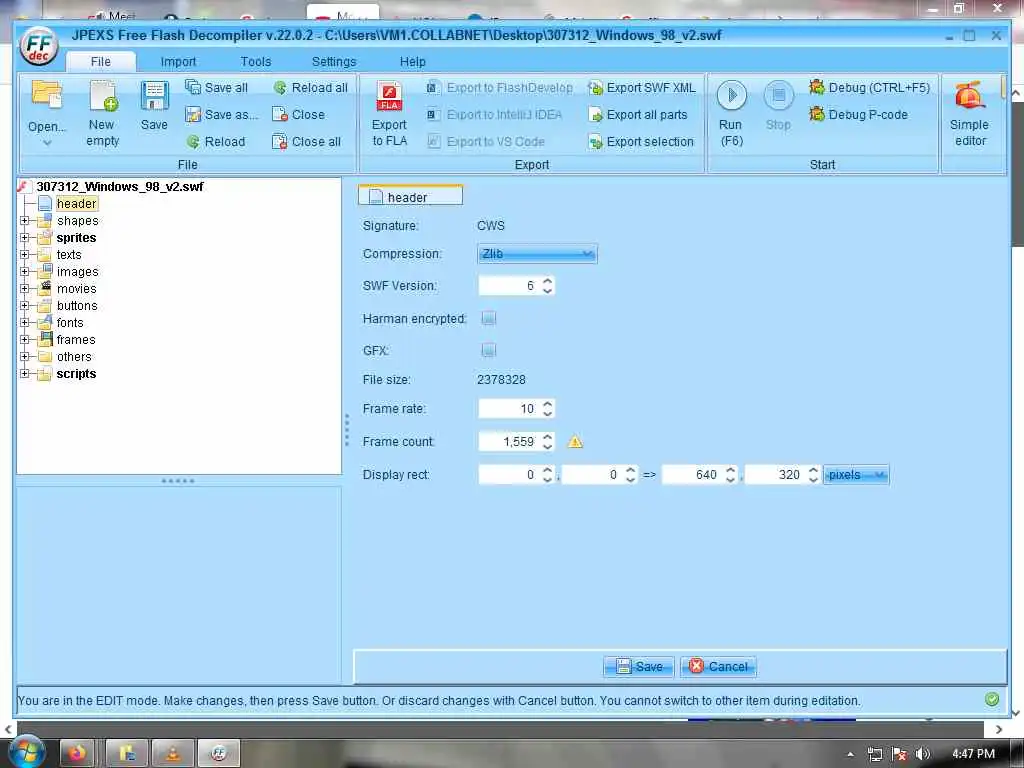The height and width of the screenshot is (768, 1024).
Task: Expand the sprites tree node
Action: coord(25,238)
